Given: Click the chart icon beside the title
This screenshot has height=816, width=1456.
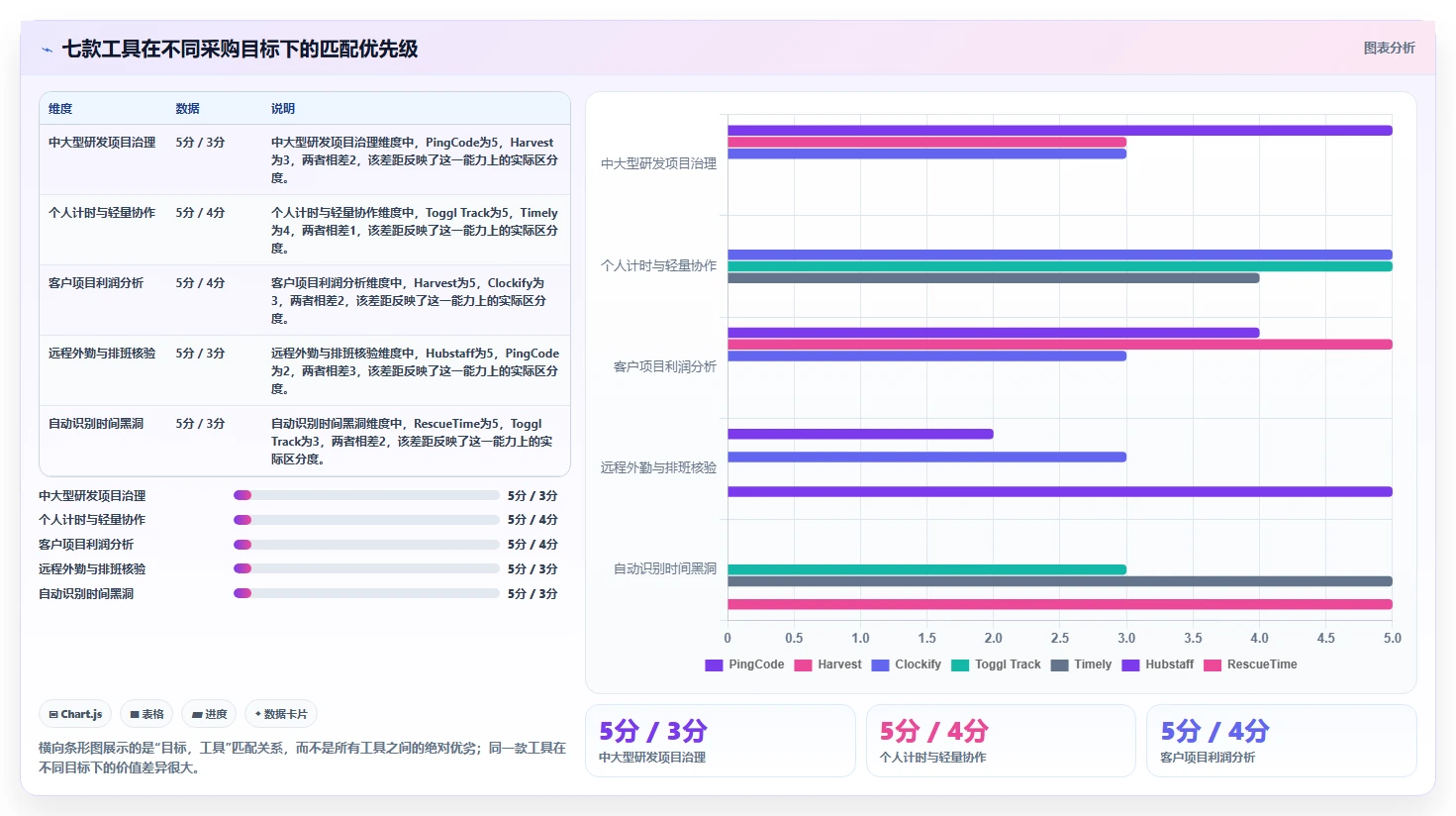Looking at the screenshot, I should [x=47, y=50].
